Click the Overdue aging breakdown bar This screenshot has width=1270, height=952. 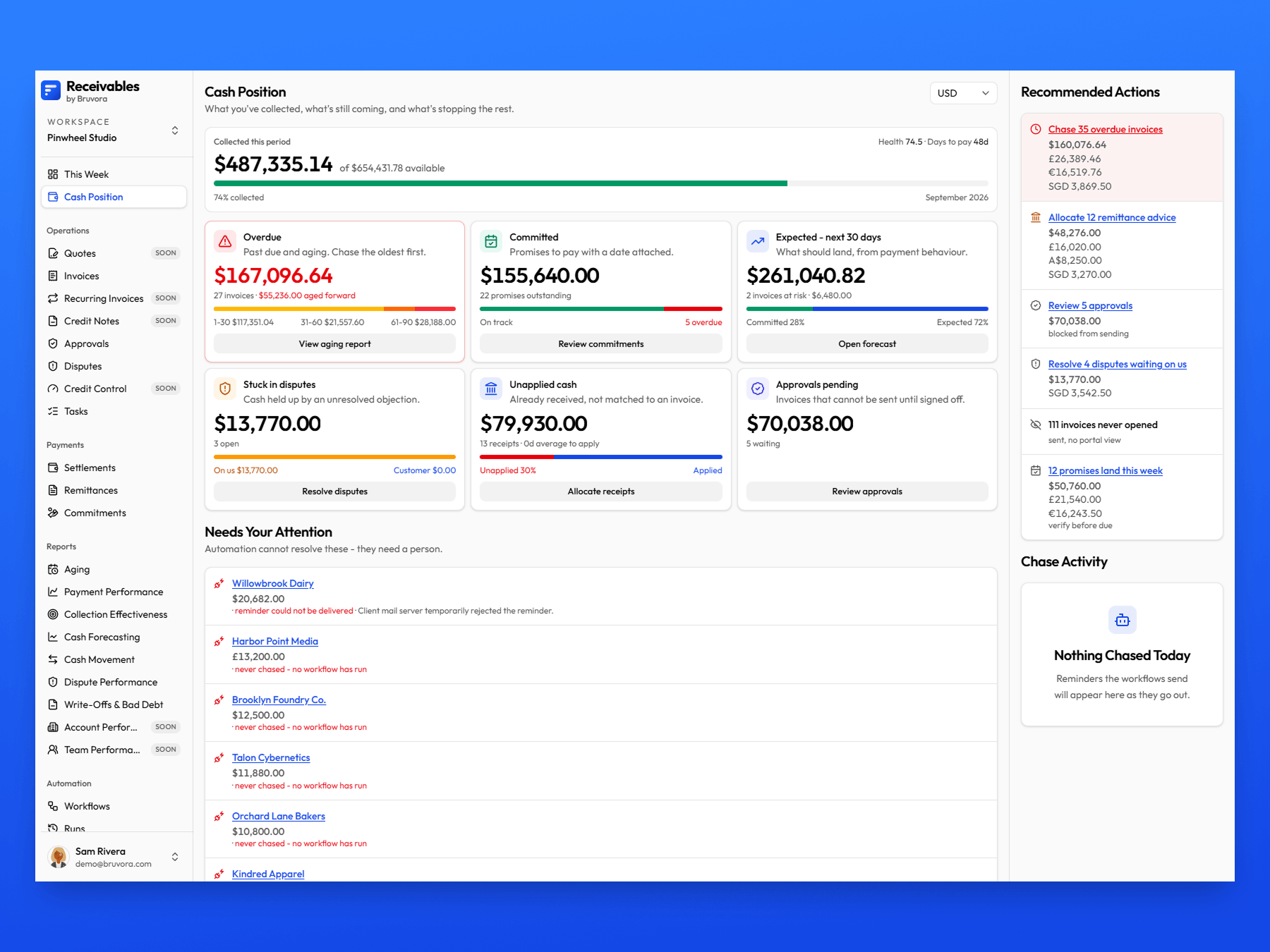pyautogui.click(x=334, y=309)
